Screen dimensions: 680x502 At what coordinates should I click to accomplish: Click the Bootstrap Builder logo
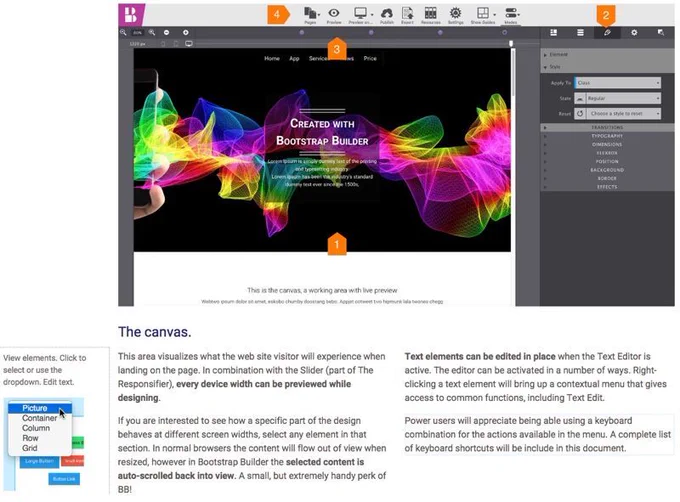[131, 15]
